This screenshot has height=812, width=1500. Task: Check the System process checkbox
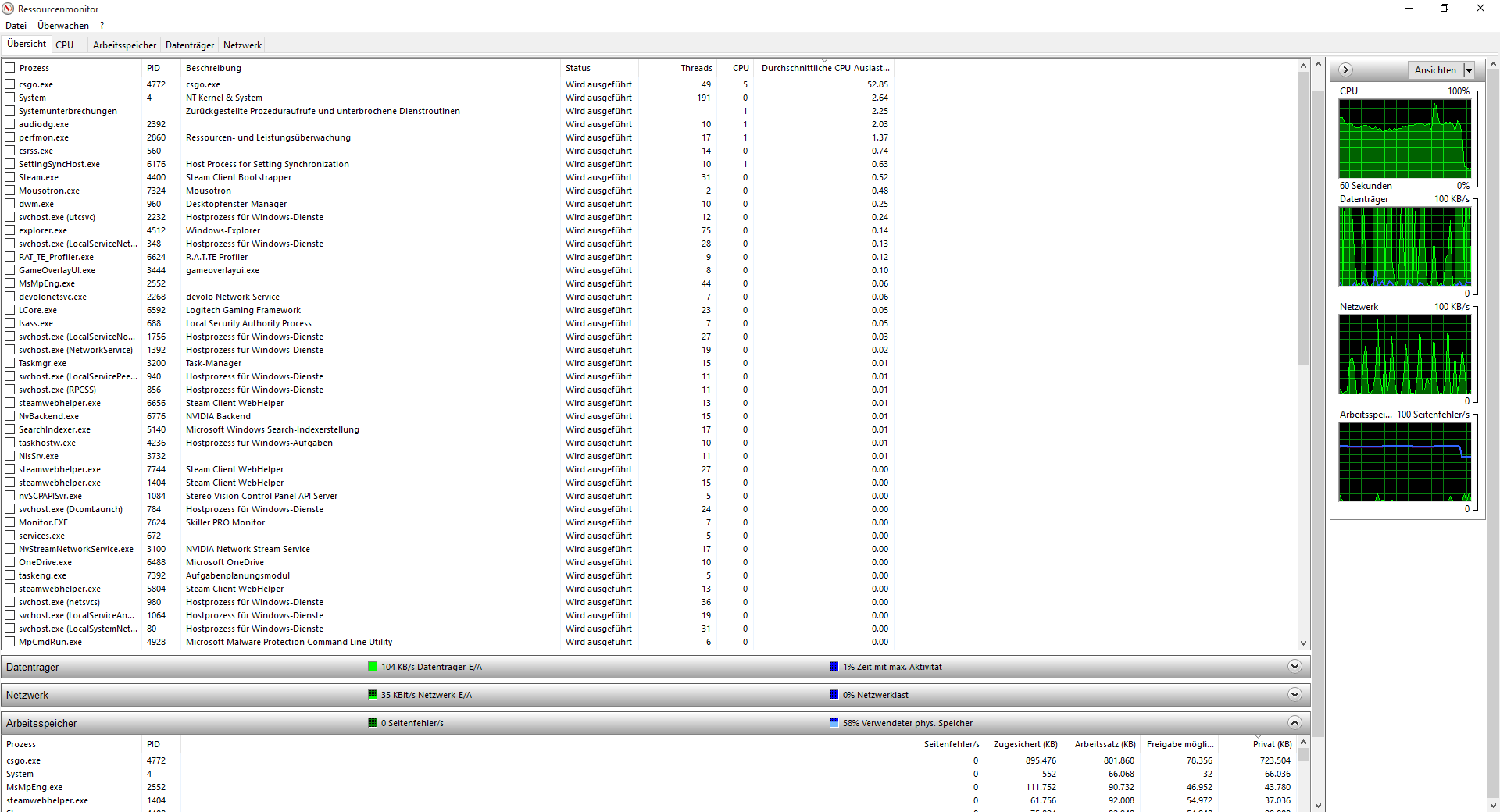[10, 98]
